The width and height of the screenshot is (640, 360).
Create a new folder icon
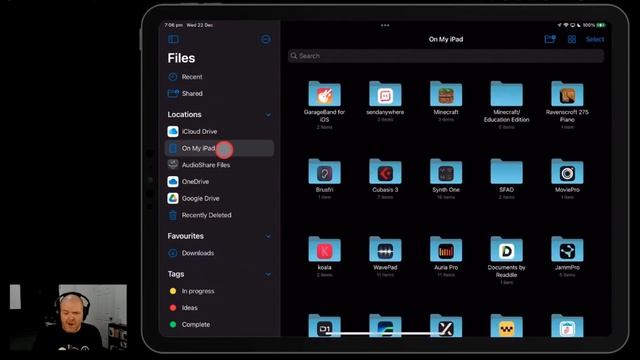point(550,39)
